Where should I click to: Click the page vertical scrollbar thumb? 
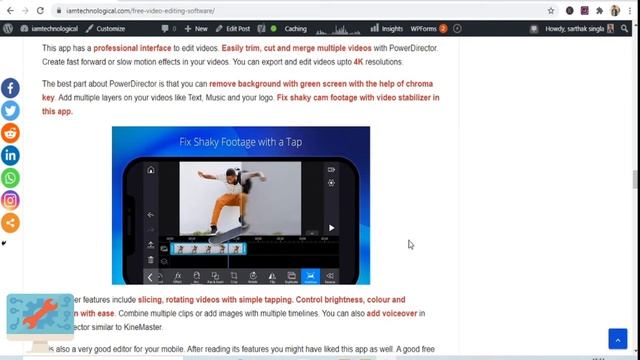(635, 180)
